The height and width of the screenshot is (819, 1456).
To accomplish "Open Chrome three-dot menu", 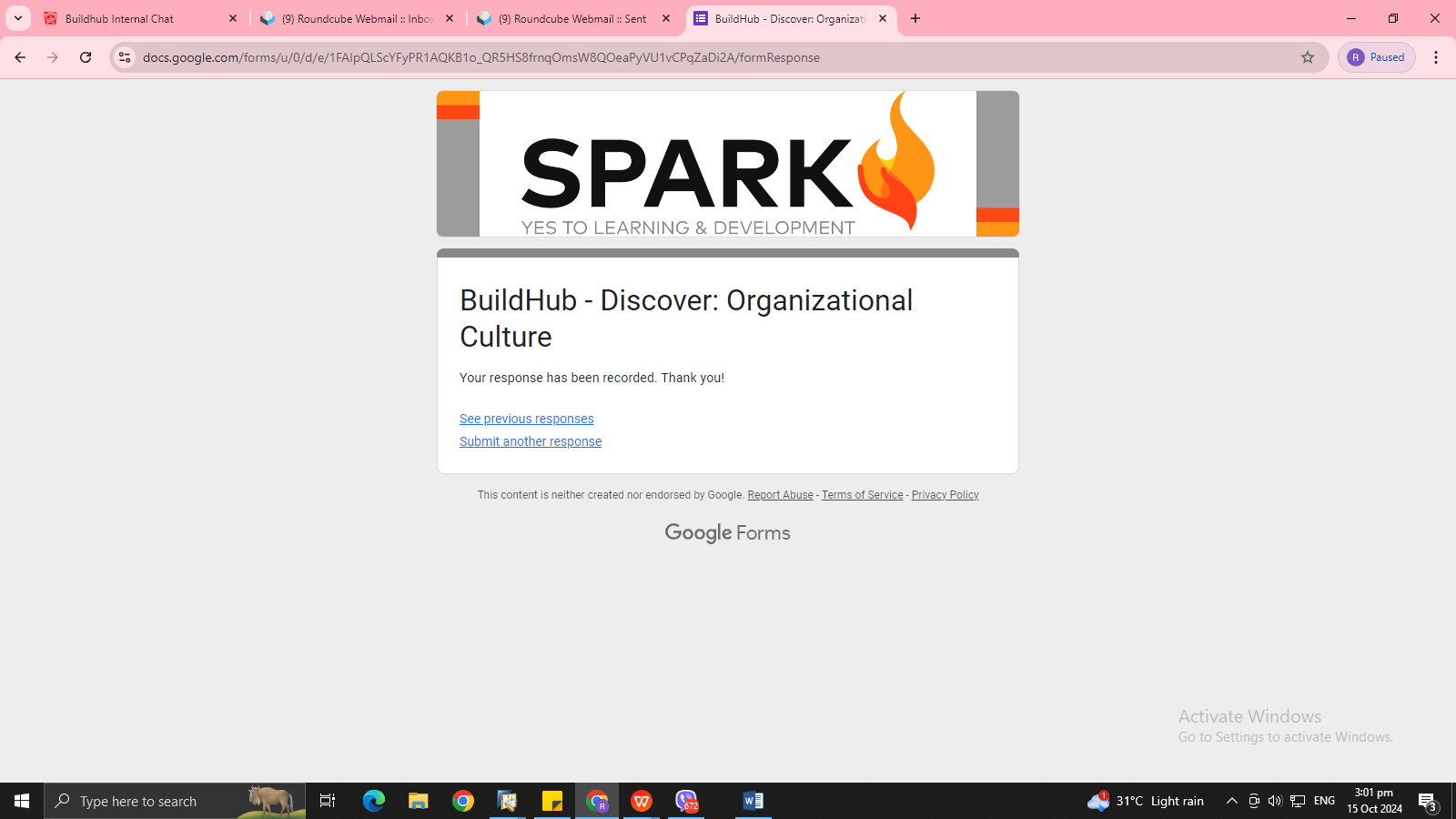I will (x=1436, y=57).
